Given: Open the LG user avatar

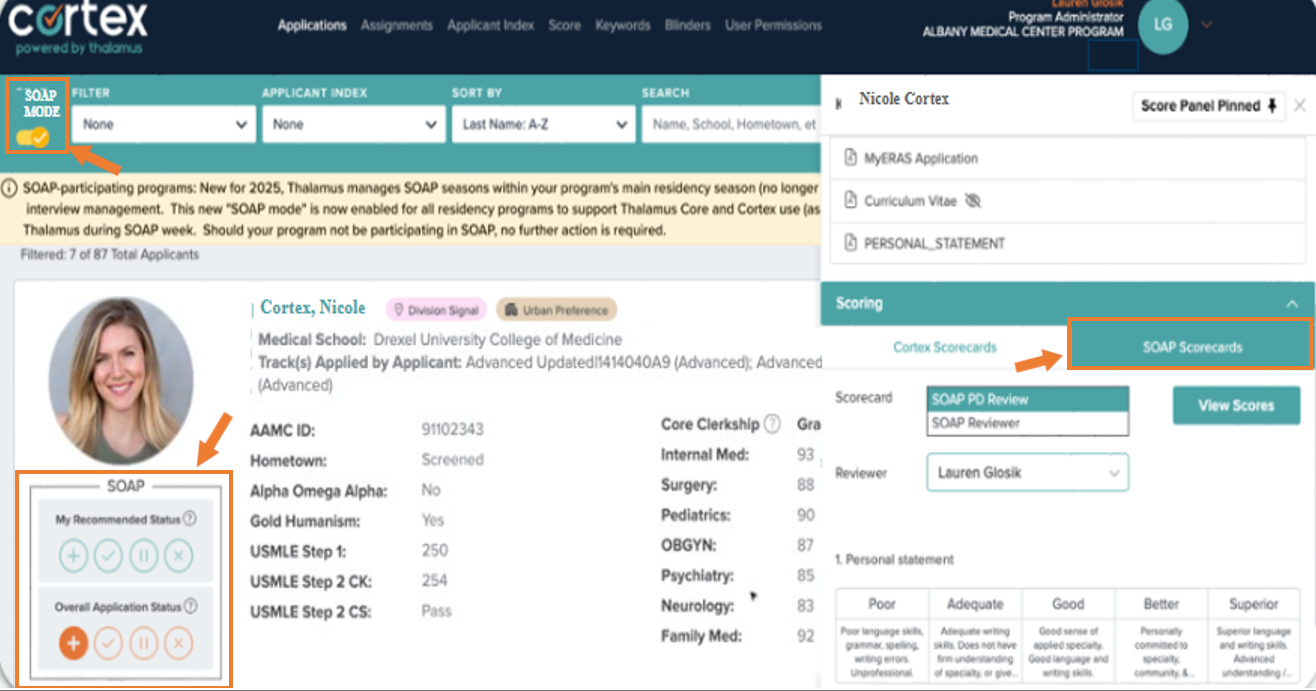Looking at the screenshot, I should tap(1162, 25).
